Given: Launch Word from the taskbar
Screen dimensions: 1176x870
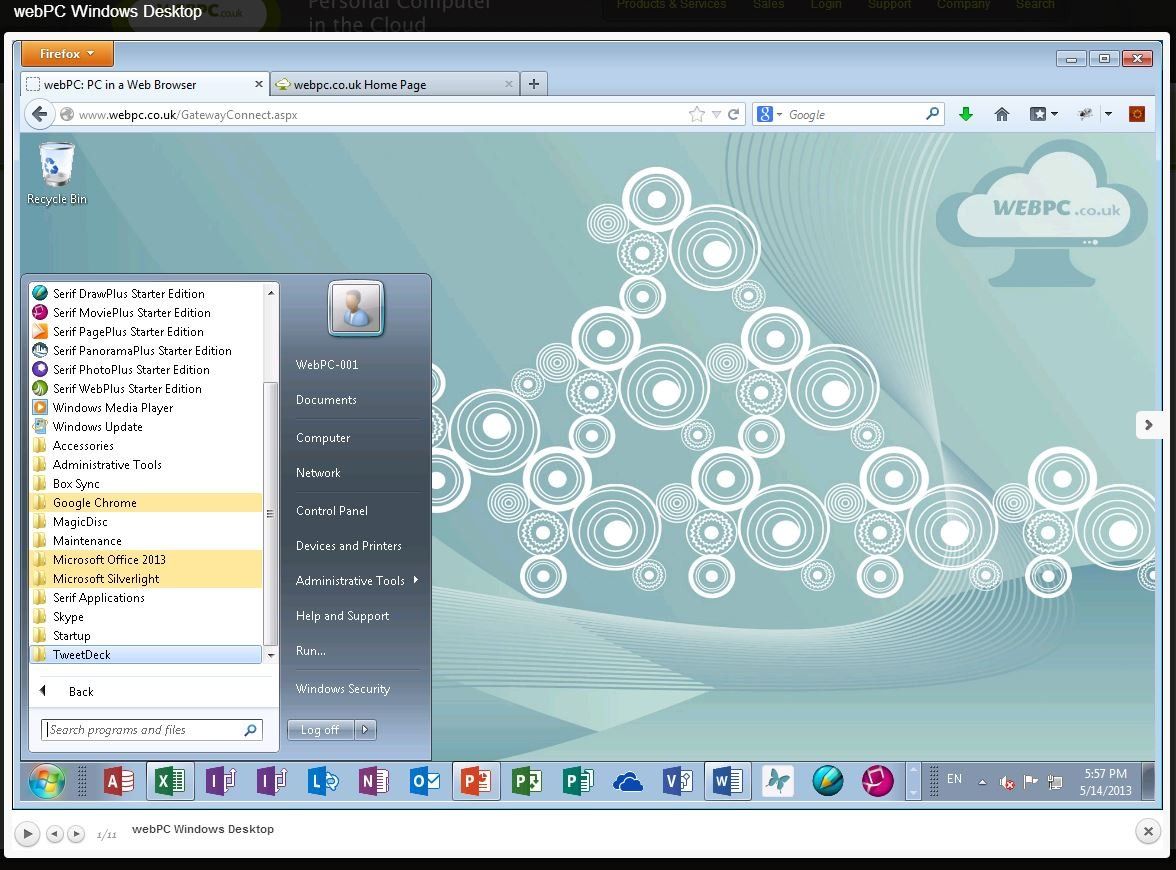Looking at the screenshot, I should (728, 782).
